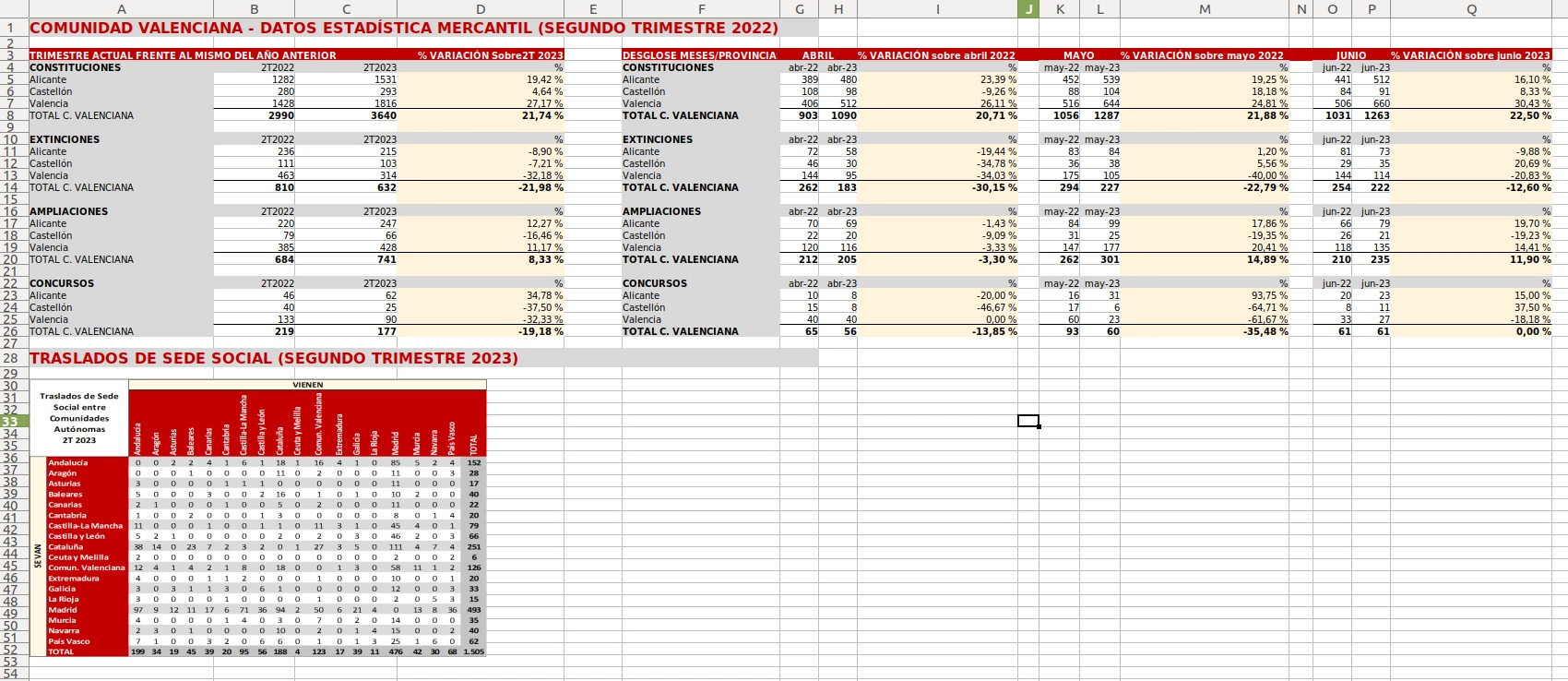Viewport: 1568px width, 681px height.
Task: Click cell with Alicante 2T2022 value 1282
Action: point(255,79)
